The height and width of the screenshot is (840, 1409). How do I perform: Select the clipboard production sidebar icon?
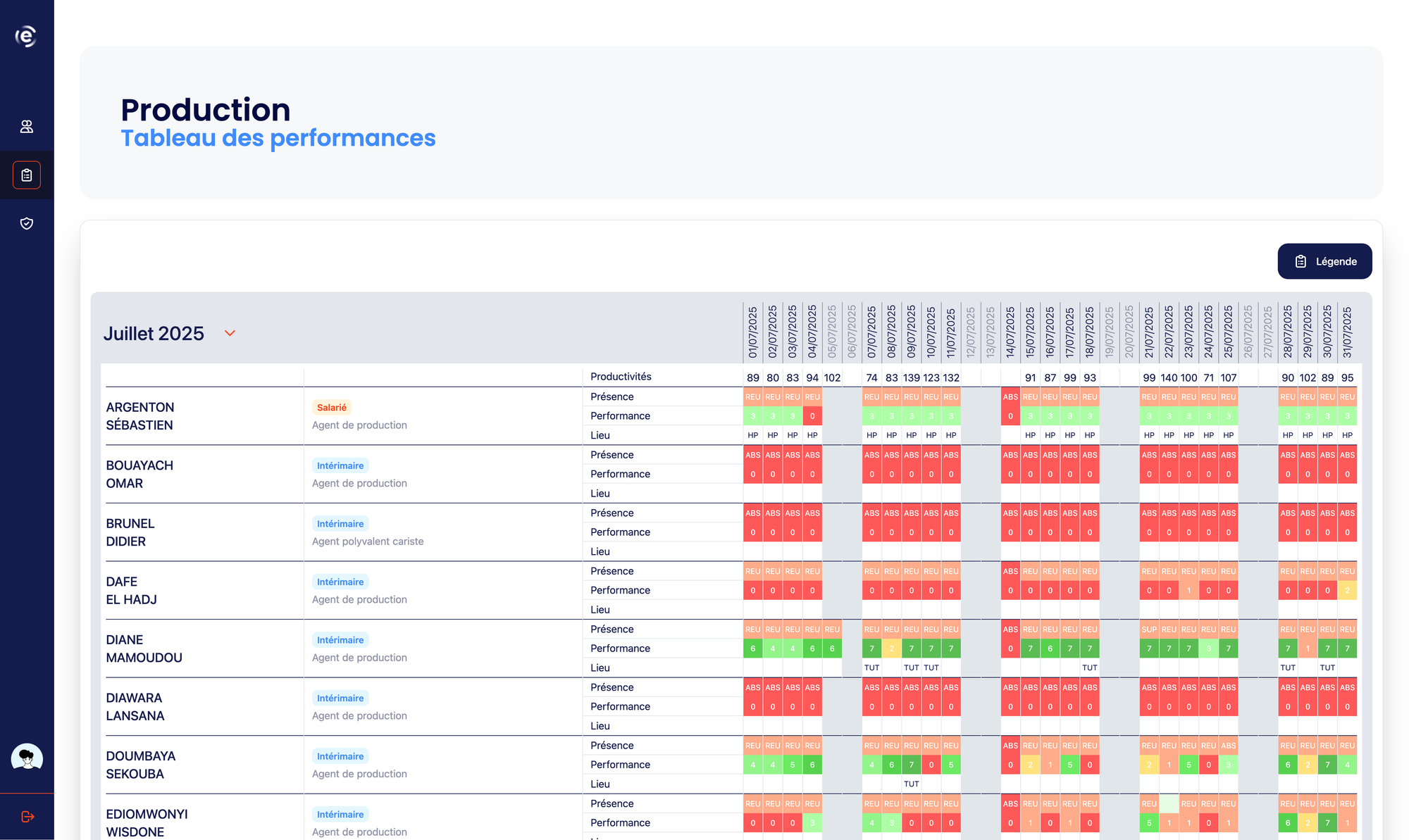click(27, 175)
